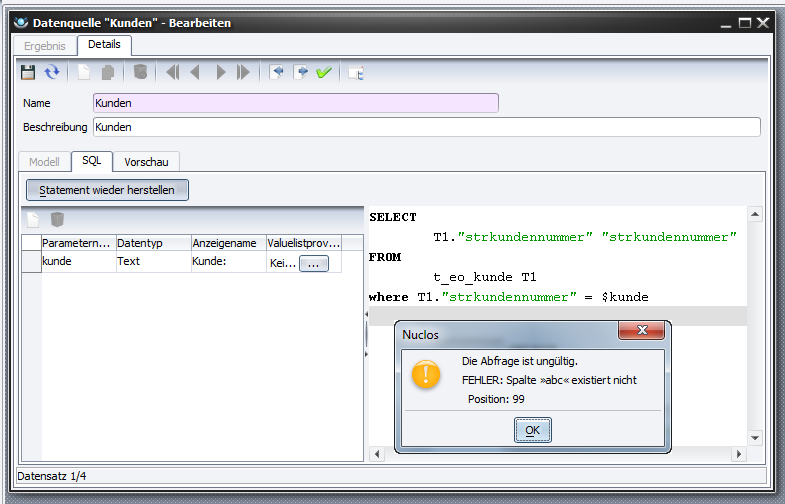The width and height of the screenshot is (785, 504).
Task: Select the SQL sub-tab
Action: (x=92, y=161)
